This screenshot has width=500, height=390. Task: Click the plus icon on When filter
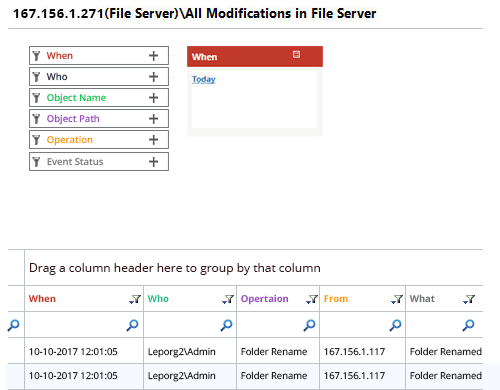pos(153,56)
